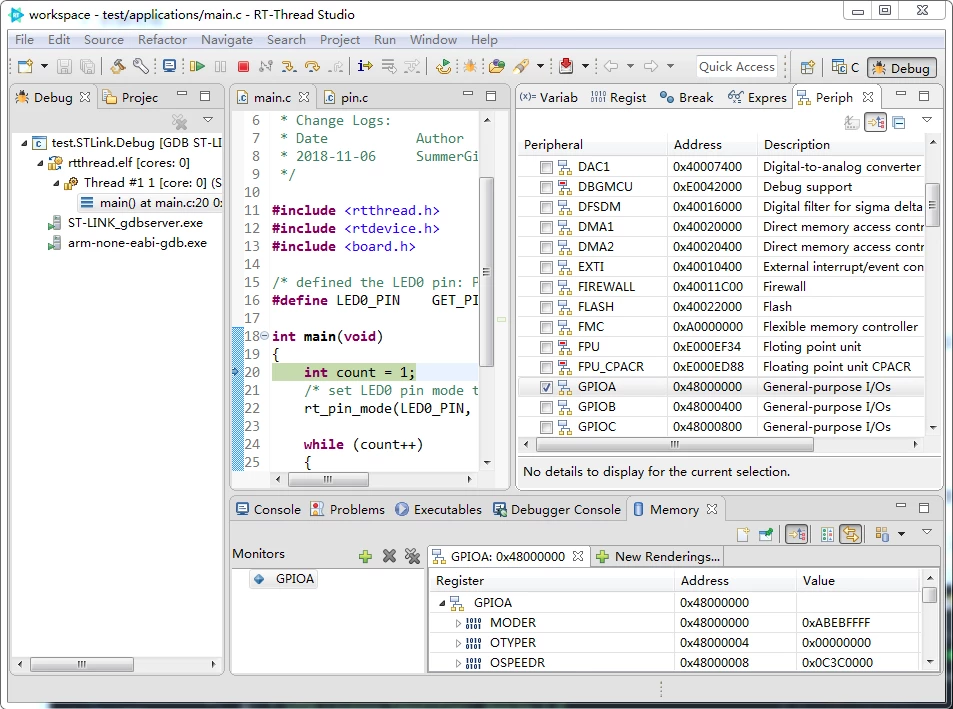Check the DAC1 peripheral checkbox
The width and height of the screenshot is (953, 709).
[546, 167]
